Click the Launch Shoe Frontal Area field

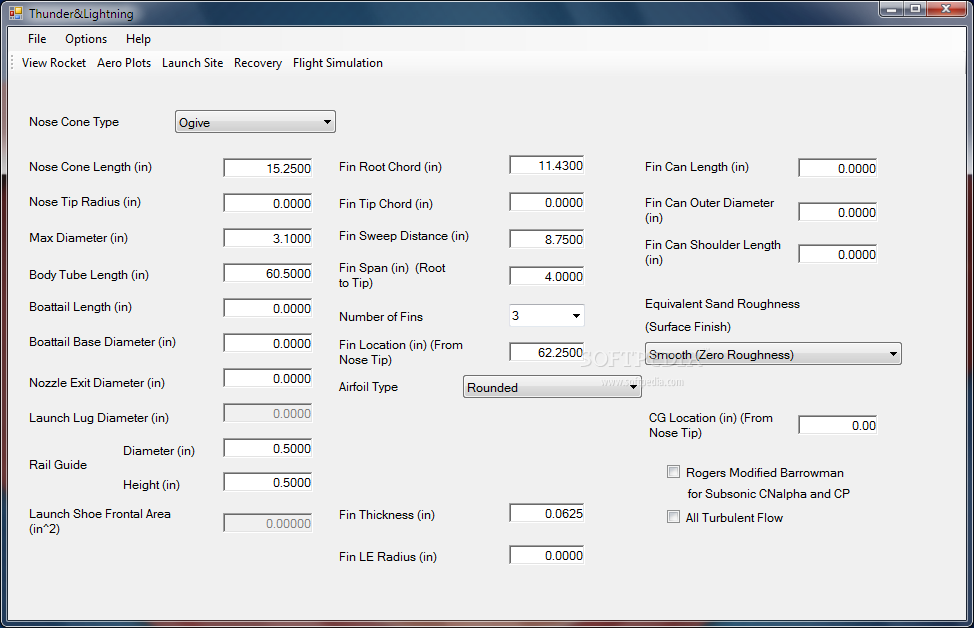pyautogui.click(x=268, y=523)
